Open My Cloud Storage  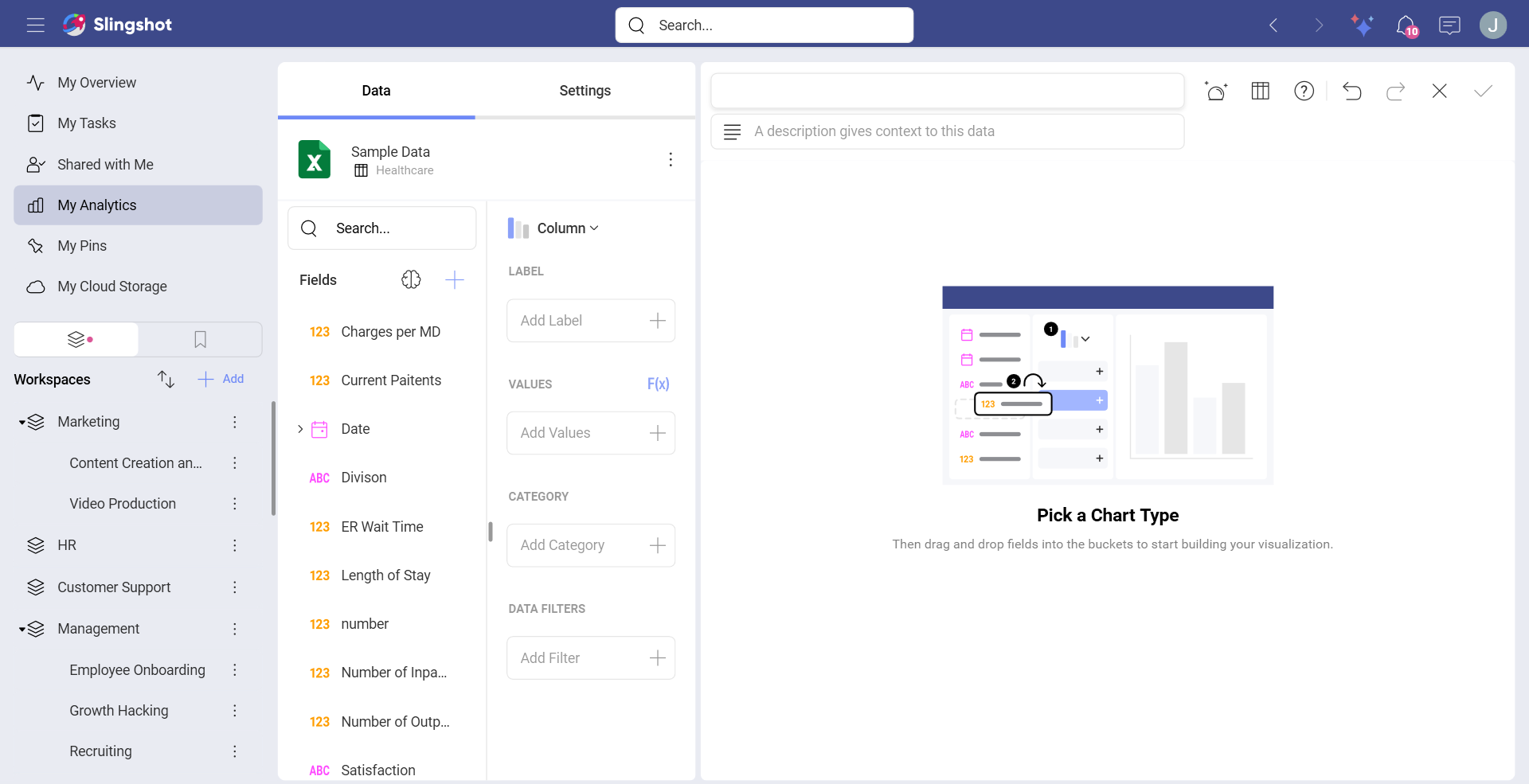point(138,287)
